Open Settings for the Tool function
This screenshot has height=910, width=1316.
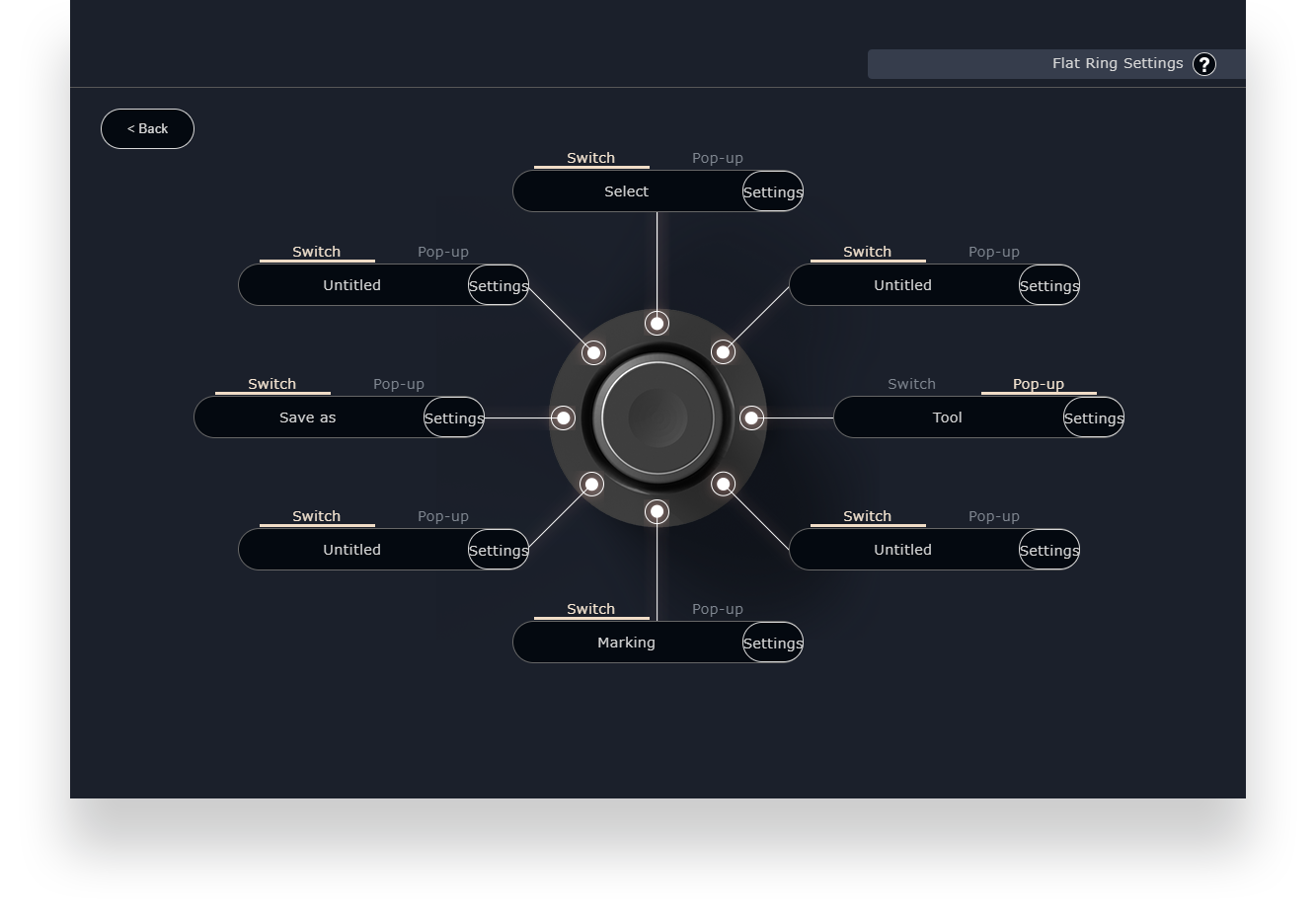[x=1094, y=417]
